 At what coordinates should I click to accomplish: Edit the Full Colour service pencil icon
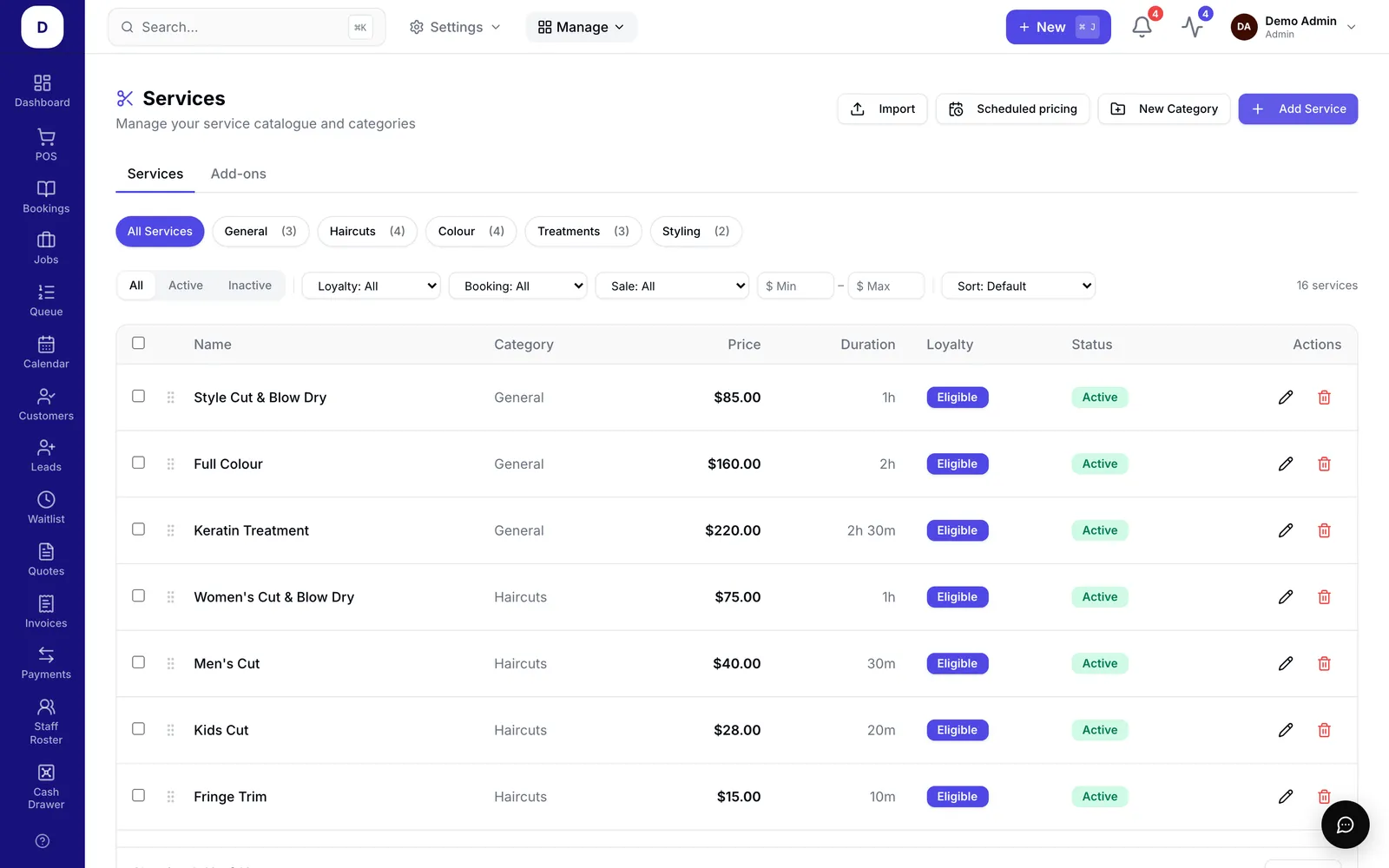click(1286, 464)
